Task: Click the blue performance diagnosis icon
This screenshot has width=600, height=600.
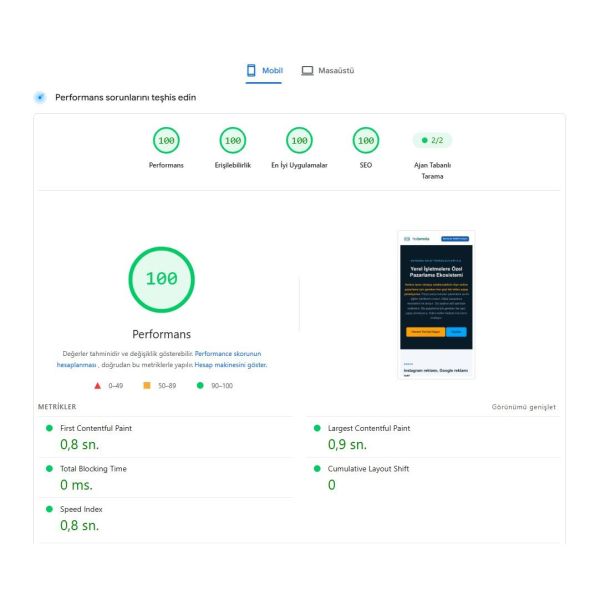Action: pos(40,97)
